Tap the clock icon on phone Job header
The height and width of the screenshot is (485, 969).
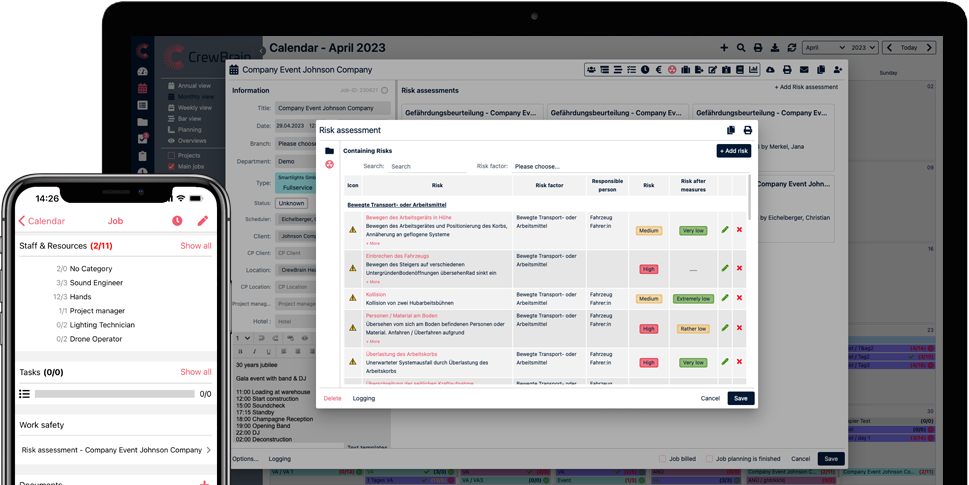click(x=177, y=221)
